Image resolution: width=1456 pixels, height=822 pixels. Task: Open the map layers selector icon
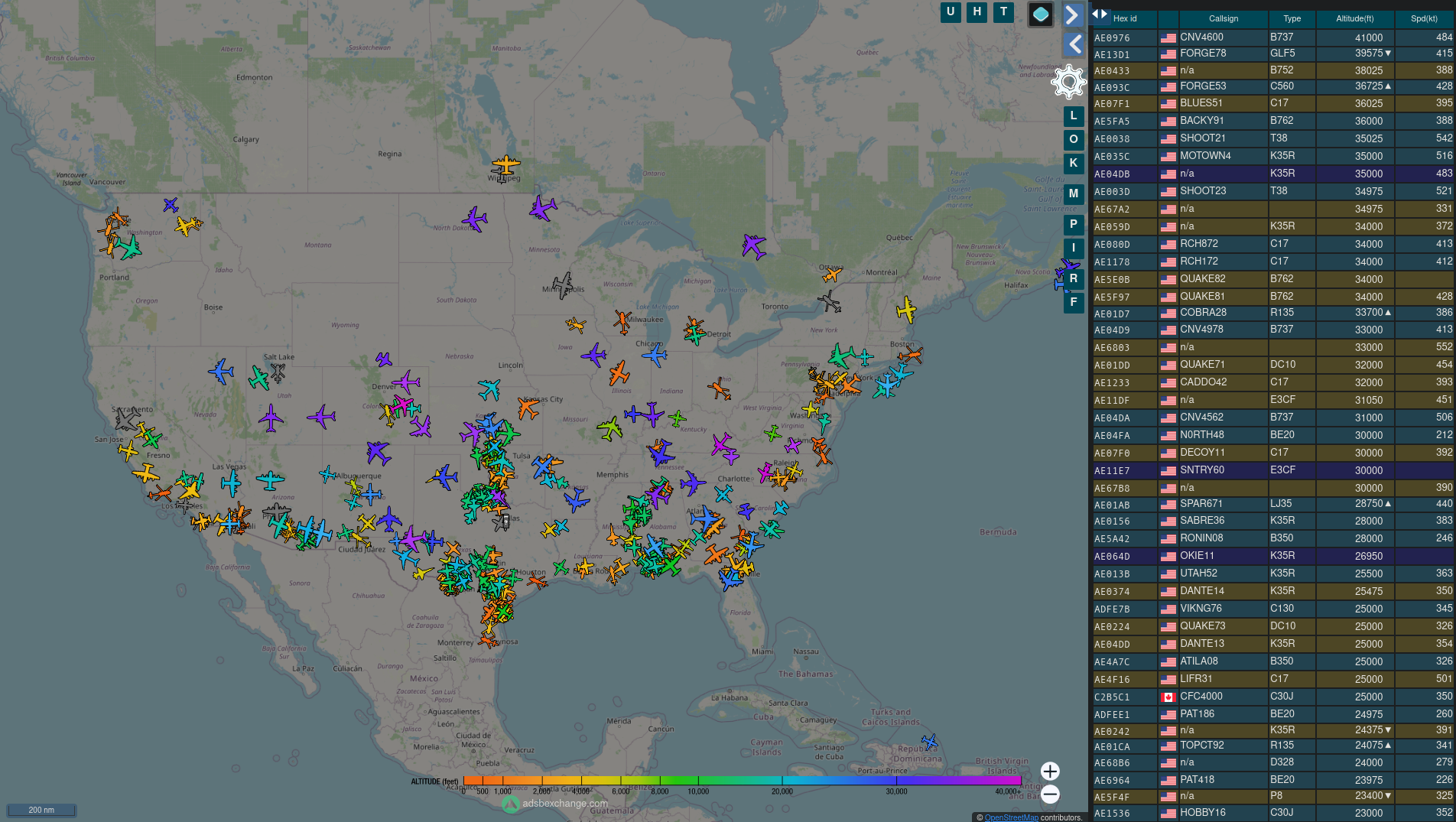(1040, 15)
